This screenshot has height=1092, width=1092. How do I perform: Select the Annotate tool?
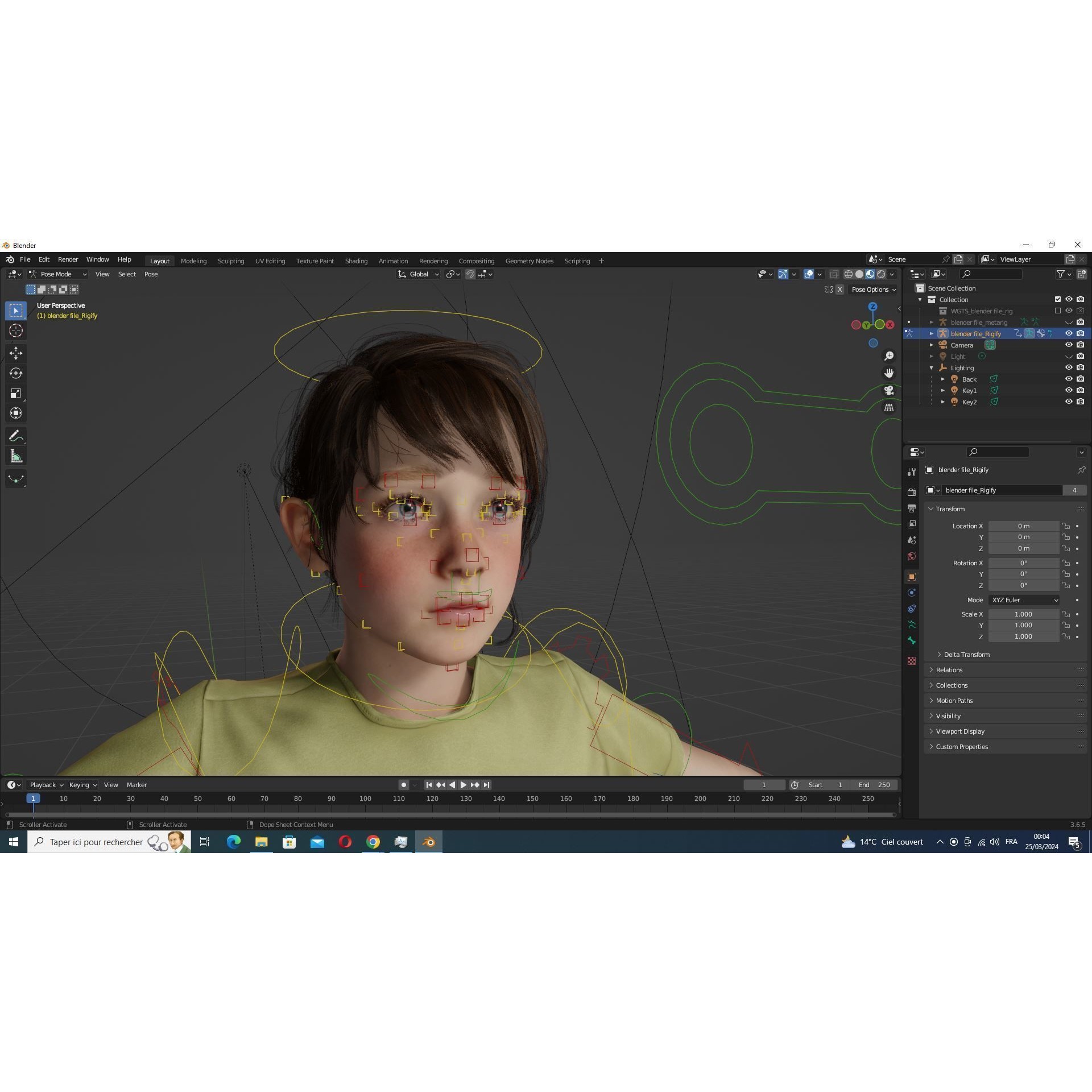[x=16, y=436]
